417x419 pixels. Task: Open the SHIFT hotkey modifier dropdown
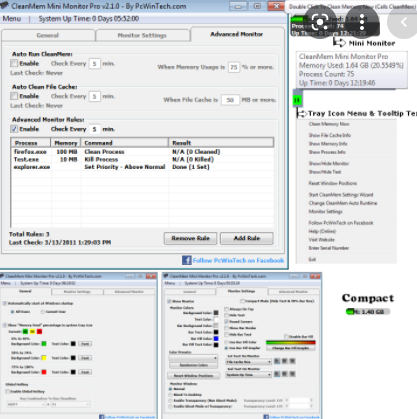coord(26,404)
